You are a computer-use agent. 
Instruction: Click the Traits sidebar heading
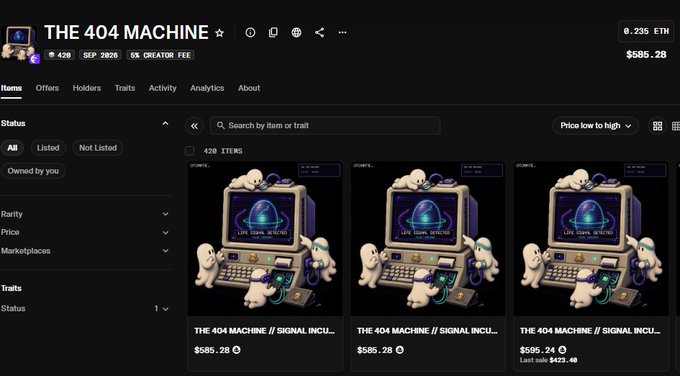[x=11, y=288]
